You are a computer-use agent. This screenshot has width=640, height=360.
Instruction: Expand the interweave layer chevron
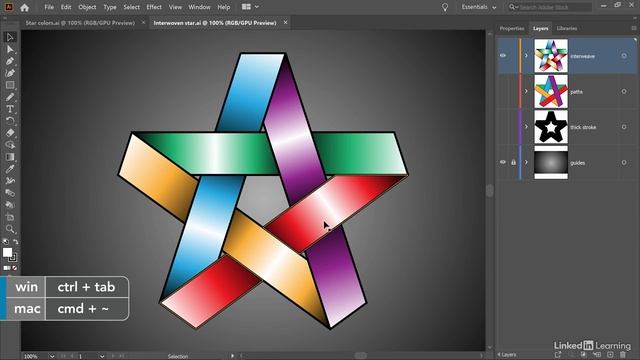coord(526,56)
